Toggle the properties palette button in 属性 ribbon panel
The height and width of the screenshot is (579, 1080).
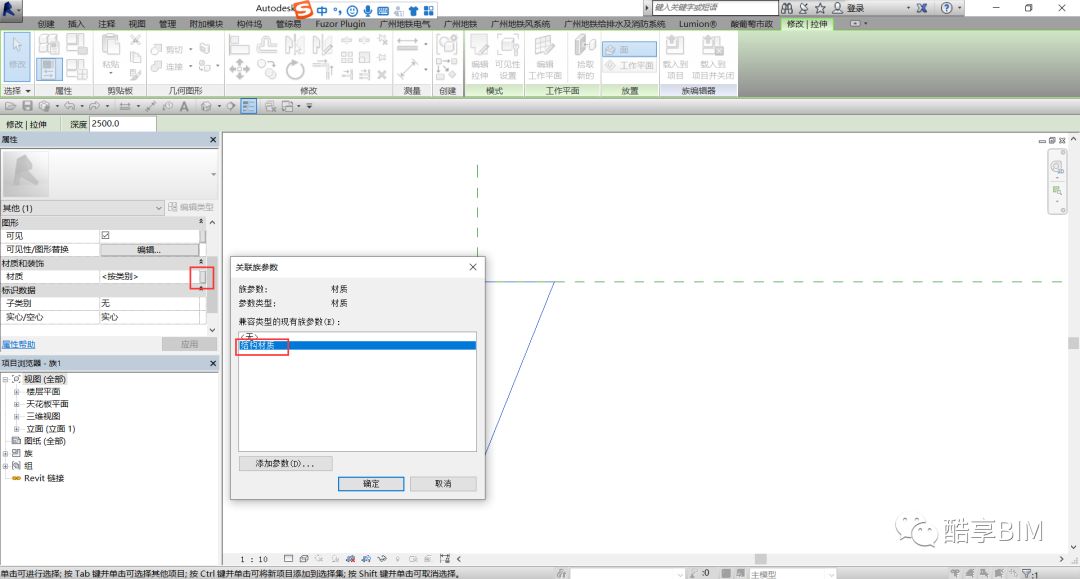pos(48,69)
